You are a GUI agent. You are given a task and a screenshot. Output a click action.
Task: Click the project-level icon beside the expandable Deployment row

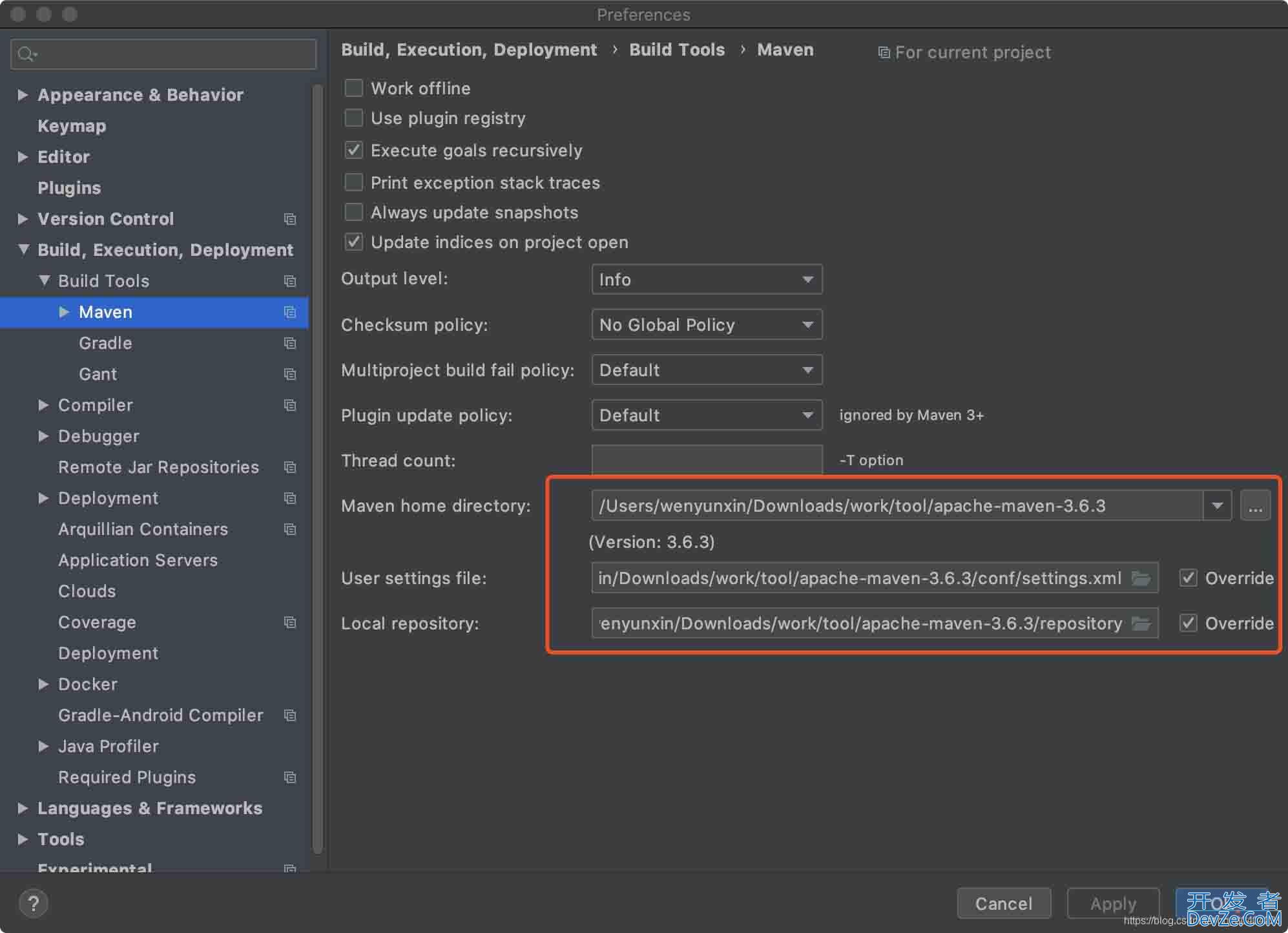[290, 498]
